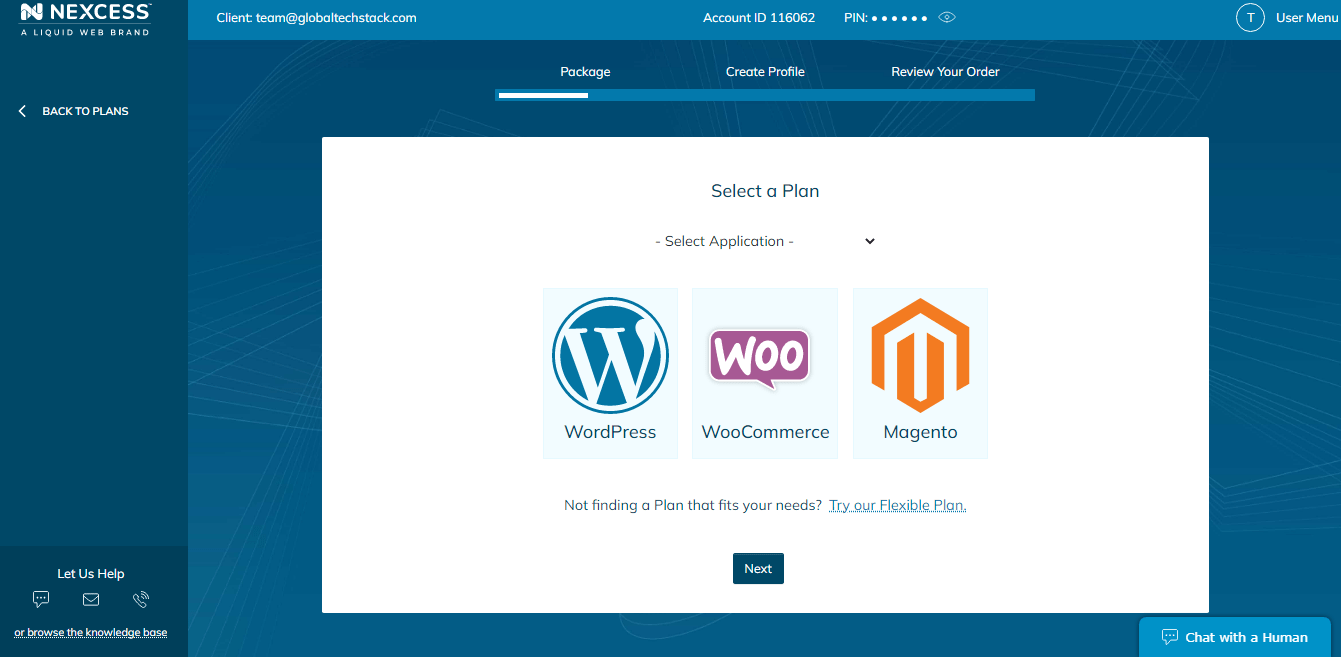
Task: Open the Select Application dropdown
Action: pos(765,241)
